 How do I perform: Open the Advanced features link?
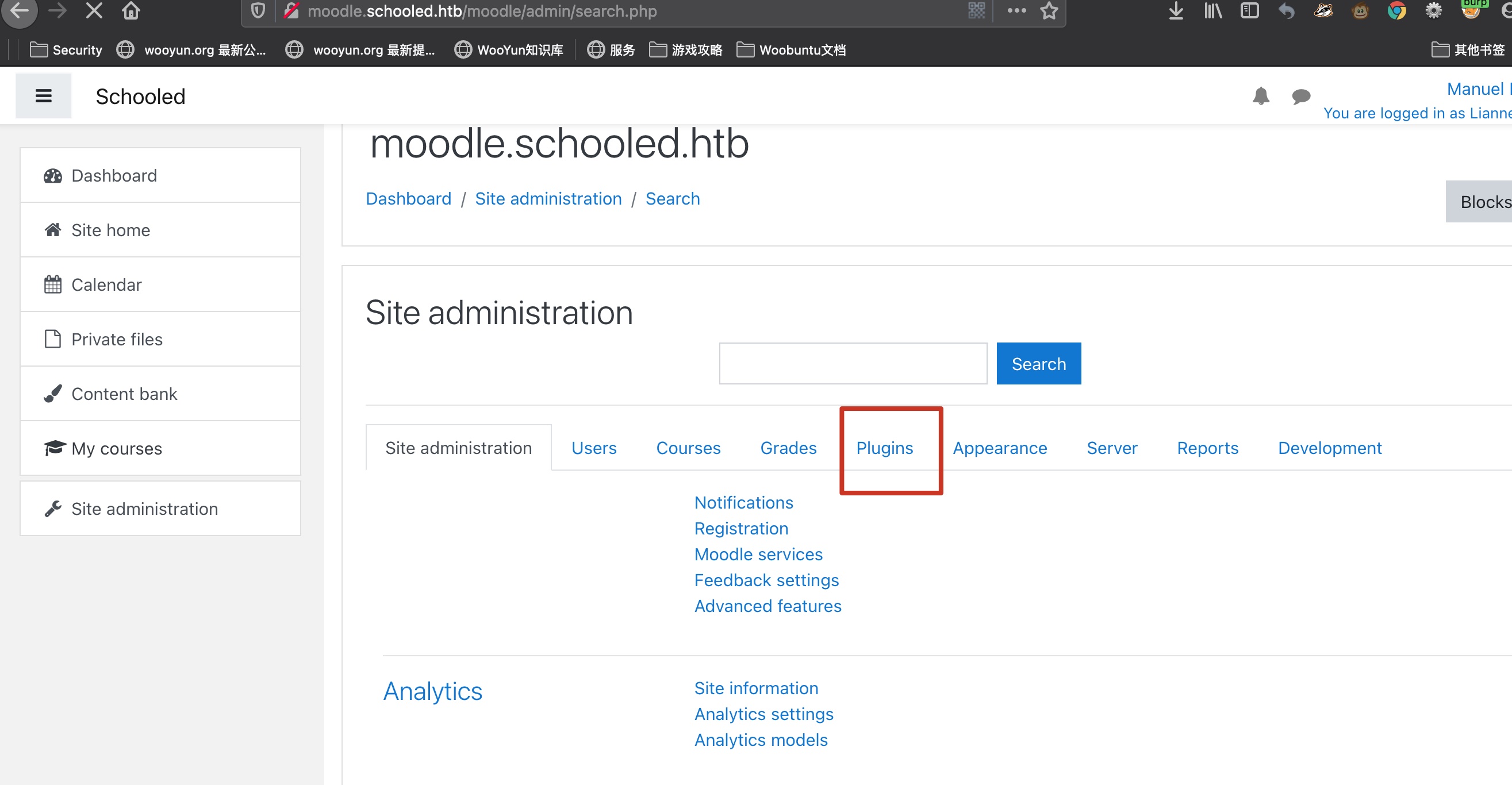pyautogui.click(x=767, y=606)
